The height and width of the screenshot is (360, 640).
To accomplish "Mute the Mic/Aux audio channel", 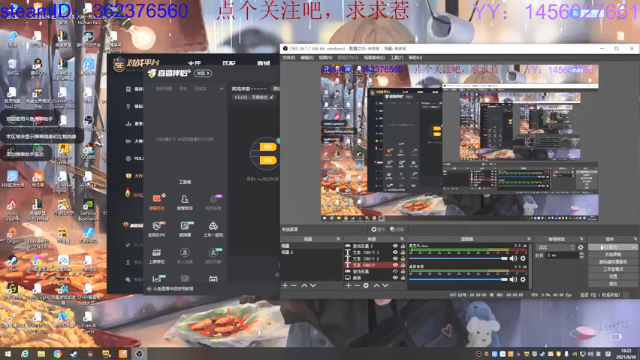I will (513, 258).
